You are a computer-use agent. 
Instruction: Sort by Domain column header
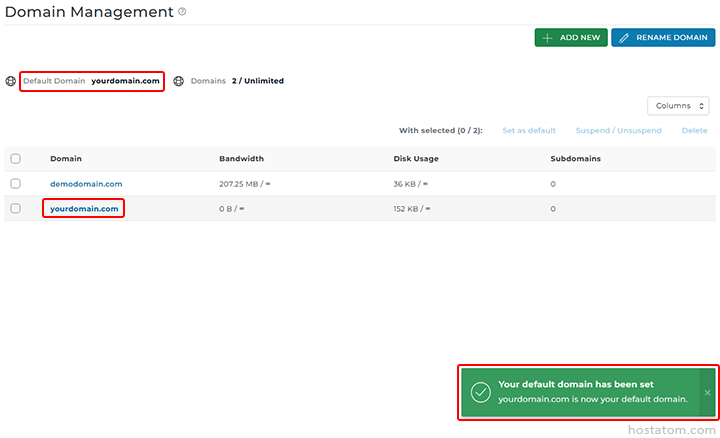pos(66,158)
